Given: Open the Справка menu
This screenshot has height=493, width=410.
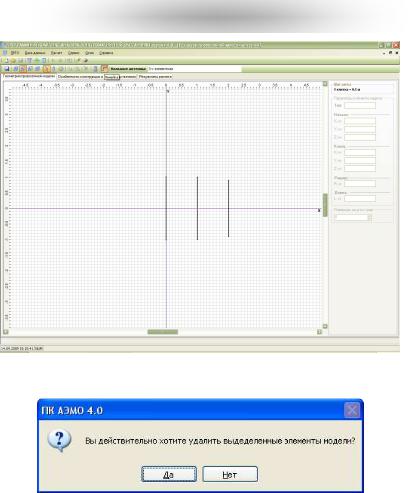Looking at the screenshot, I should [x=106, y=53].
